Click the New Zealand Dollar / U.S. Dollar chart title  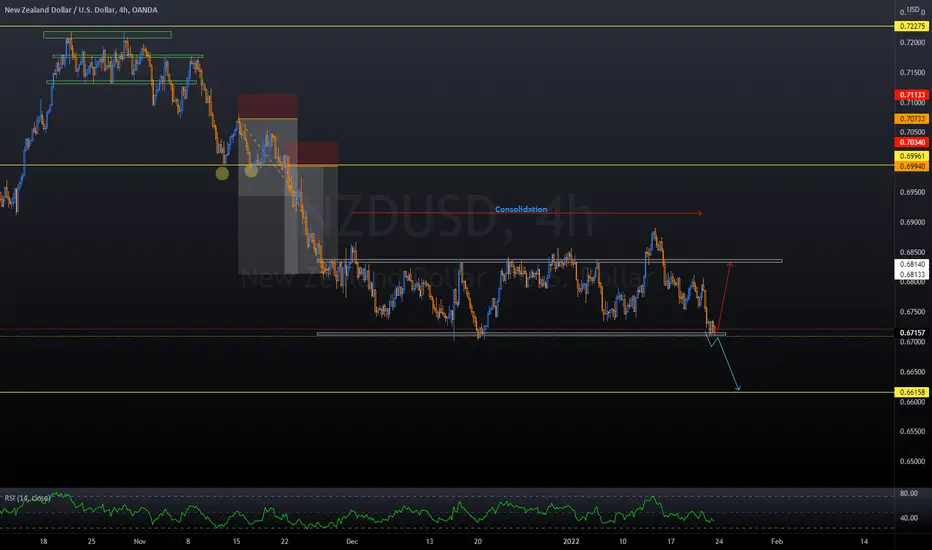point(81,10)
